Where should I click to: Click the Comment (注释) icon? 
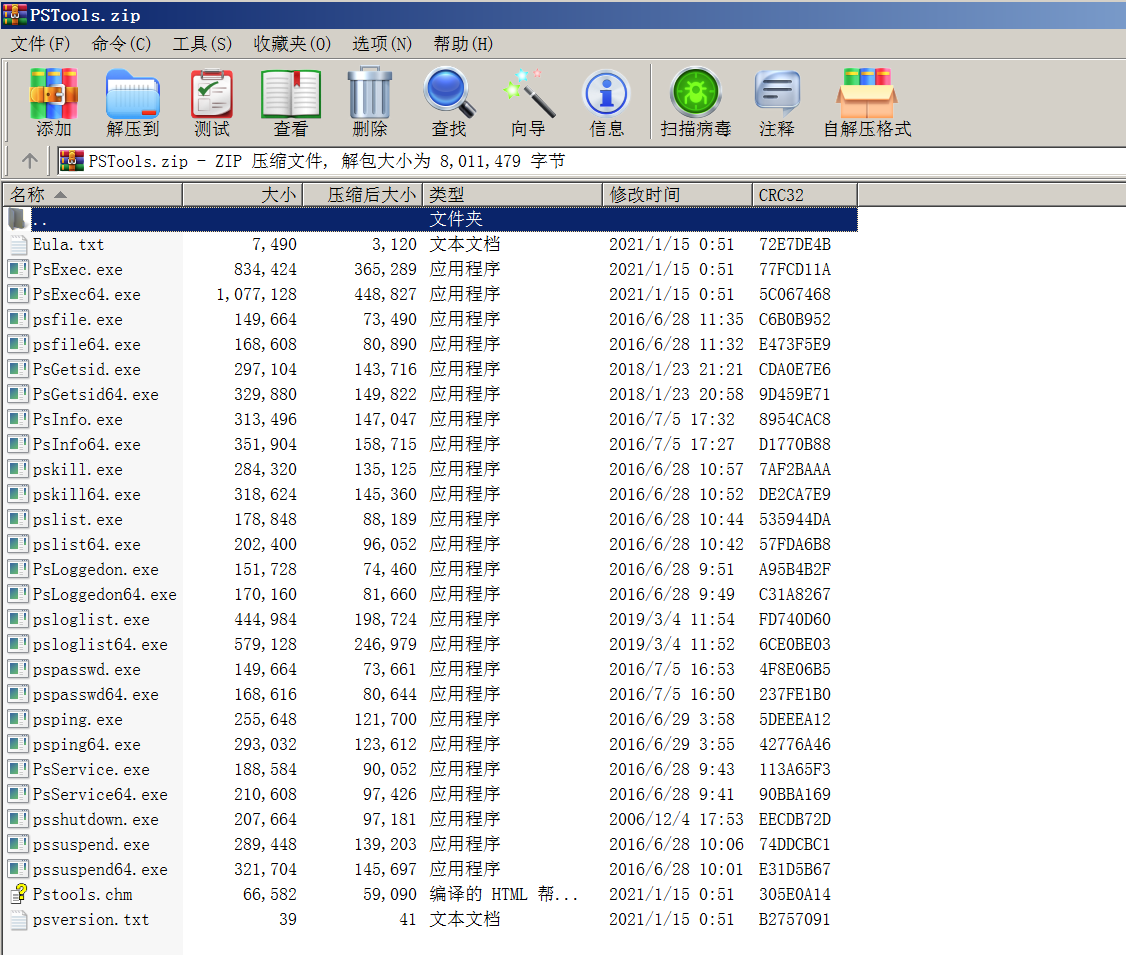point(777,93)
